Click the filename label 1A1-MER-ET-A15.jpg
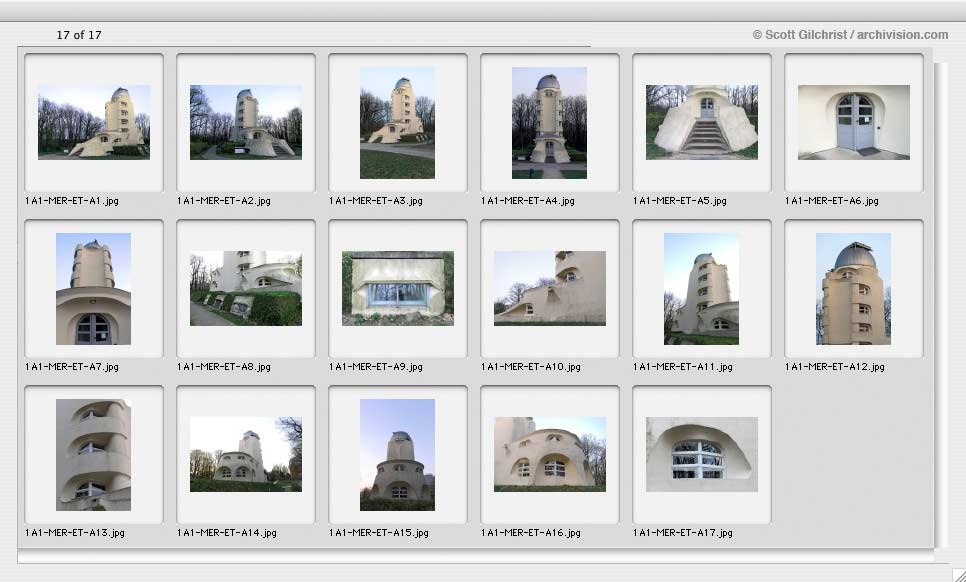 point(379,533)
